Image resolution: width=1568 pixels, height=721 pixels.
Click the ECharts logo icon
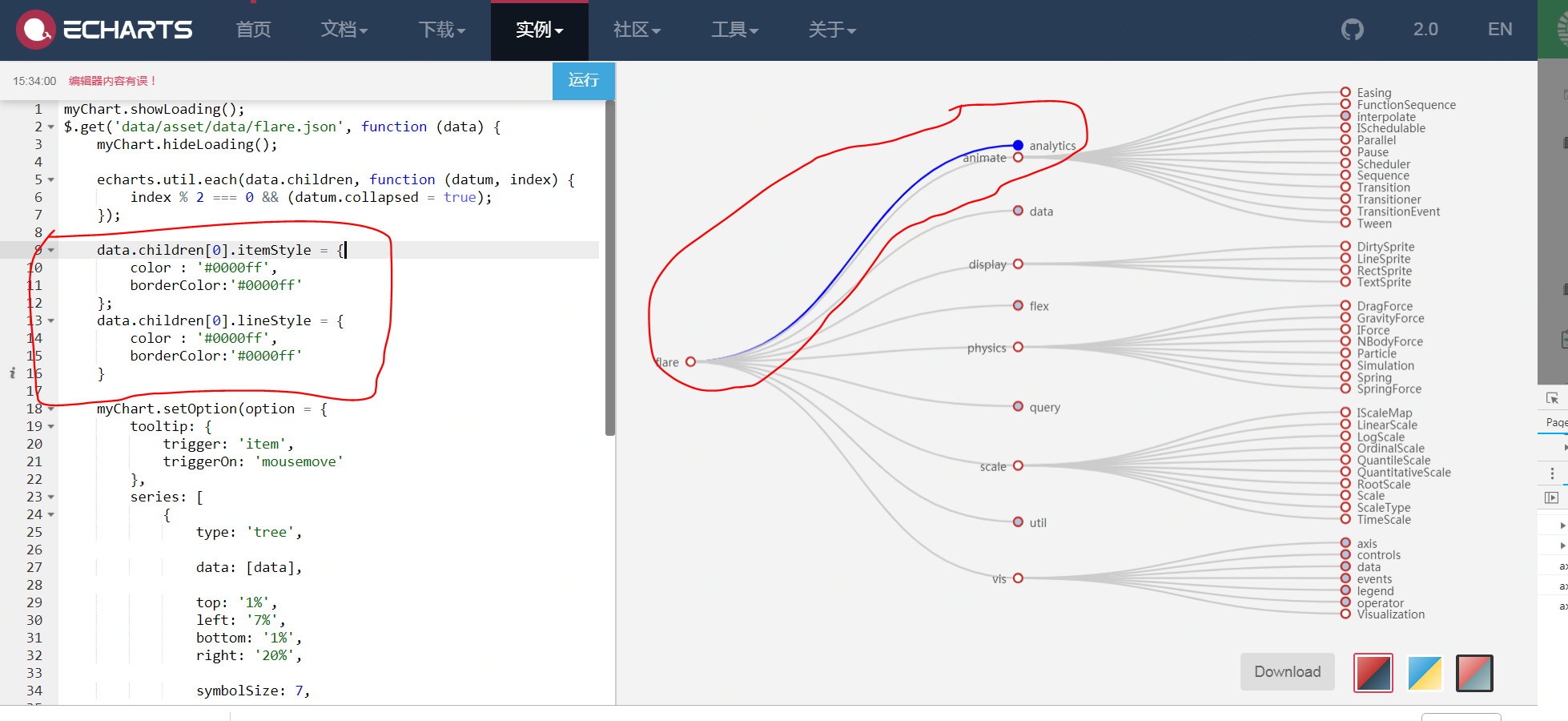click(35, 29)
